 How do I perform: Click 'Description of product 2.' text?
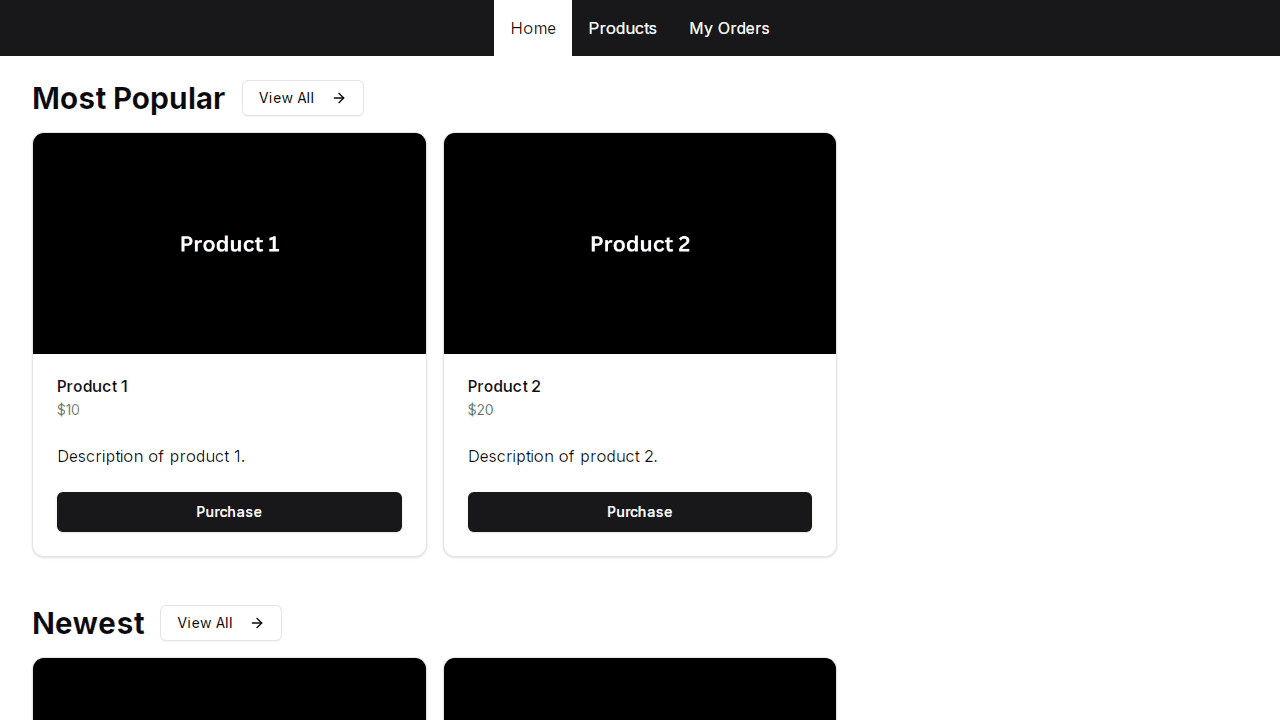pyautogui.click(x=563, y=456)
